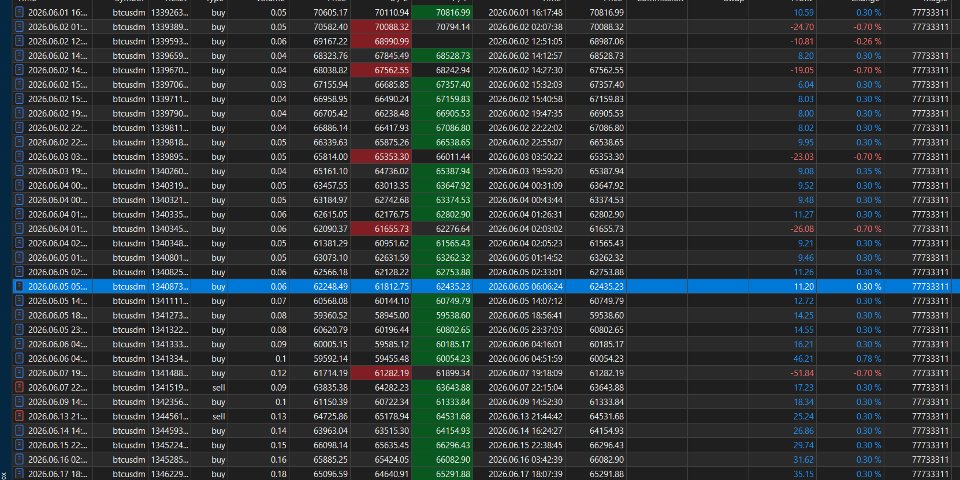Click the green take profit cell 68528.73
The height and width of the screenshot is (480, 960).
coord(443,56)
